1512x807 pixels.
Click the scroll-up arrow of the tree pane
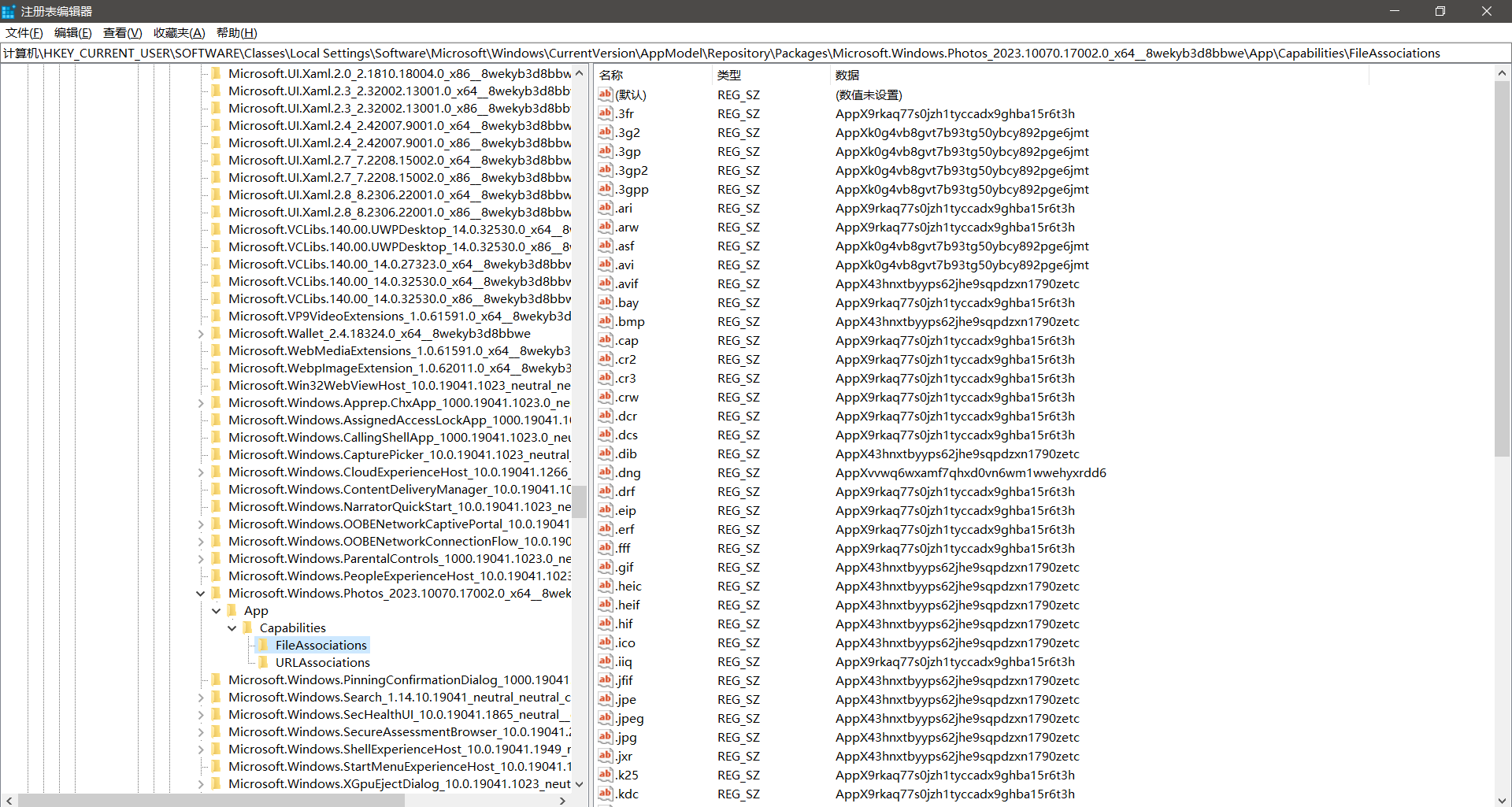pos(580,73)
